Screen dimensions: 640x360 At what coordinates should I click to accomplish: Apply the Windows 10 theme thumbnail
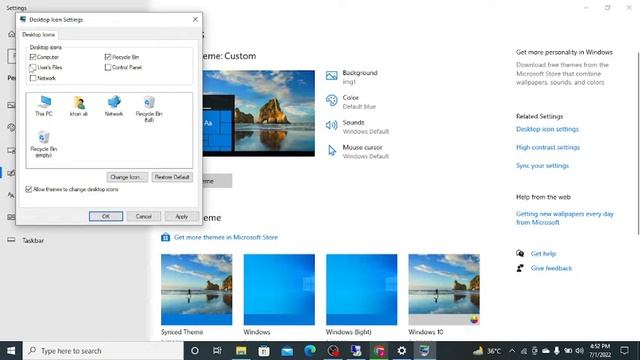[444, 289]
